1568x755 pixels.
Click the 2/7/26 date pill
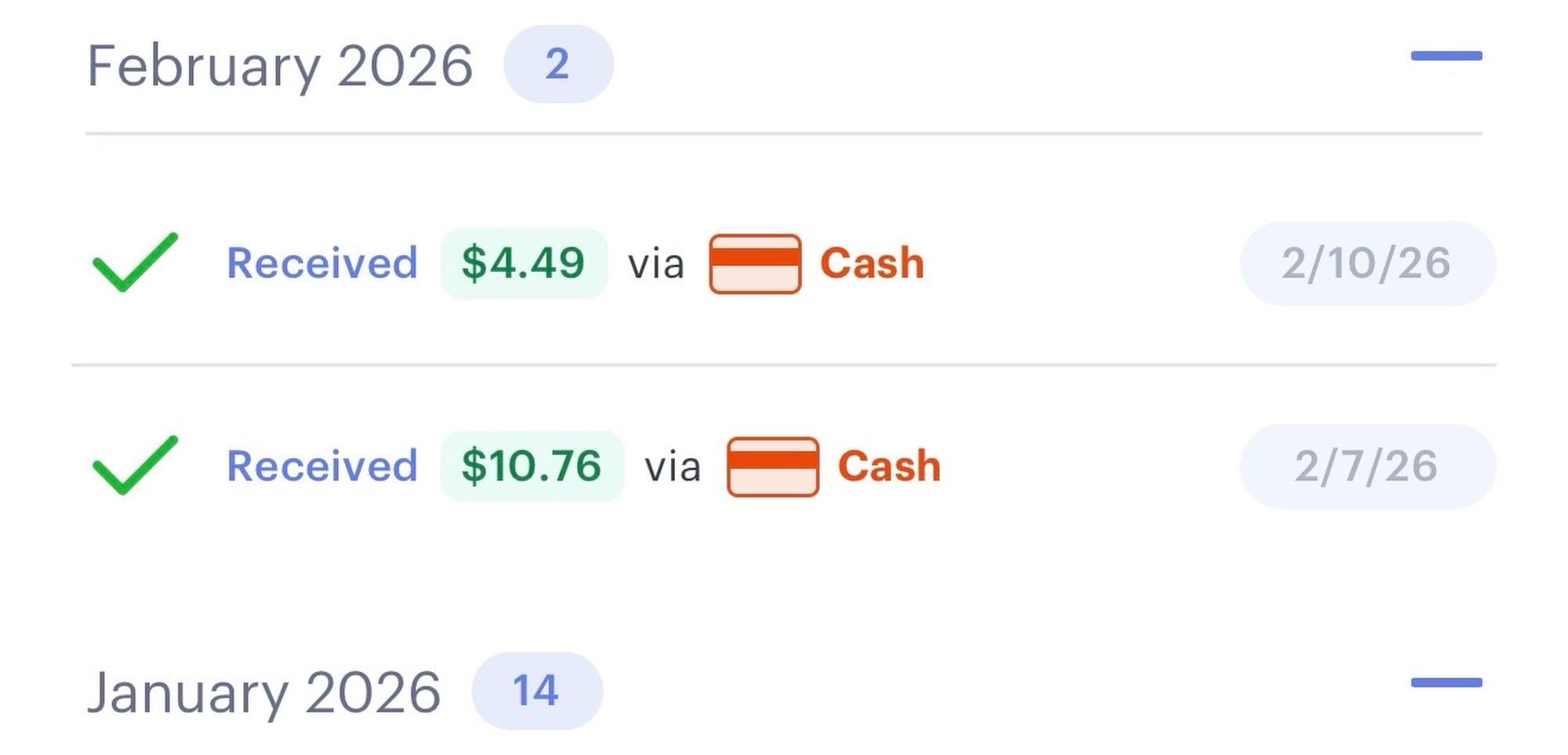pos(1367,466)
